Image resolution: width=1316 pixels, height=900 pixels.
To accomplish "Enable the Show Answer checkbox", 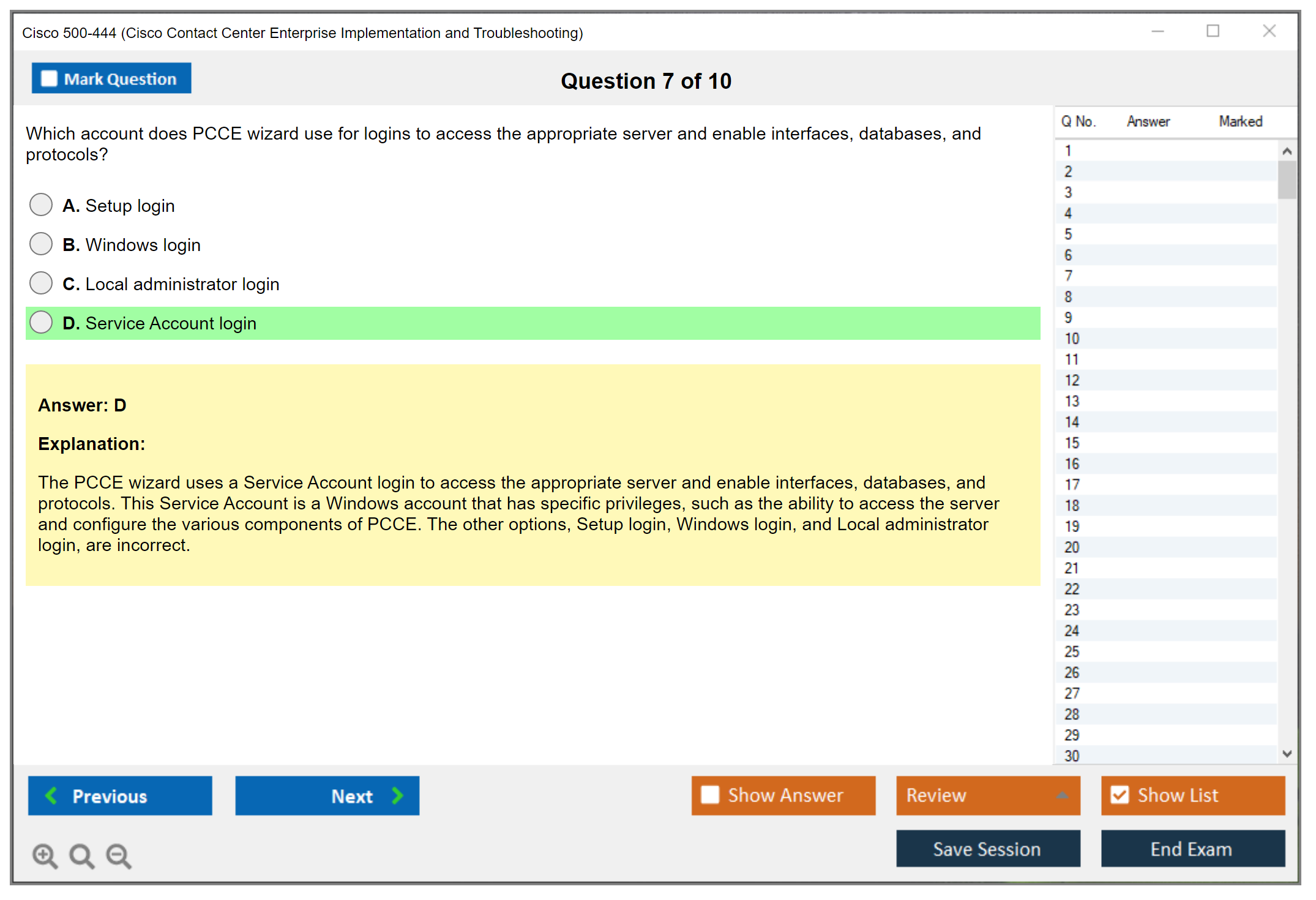I will (710, 795).
